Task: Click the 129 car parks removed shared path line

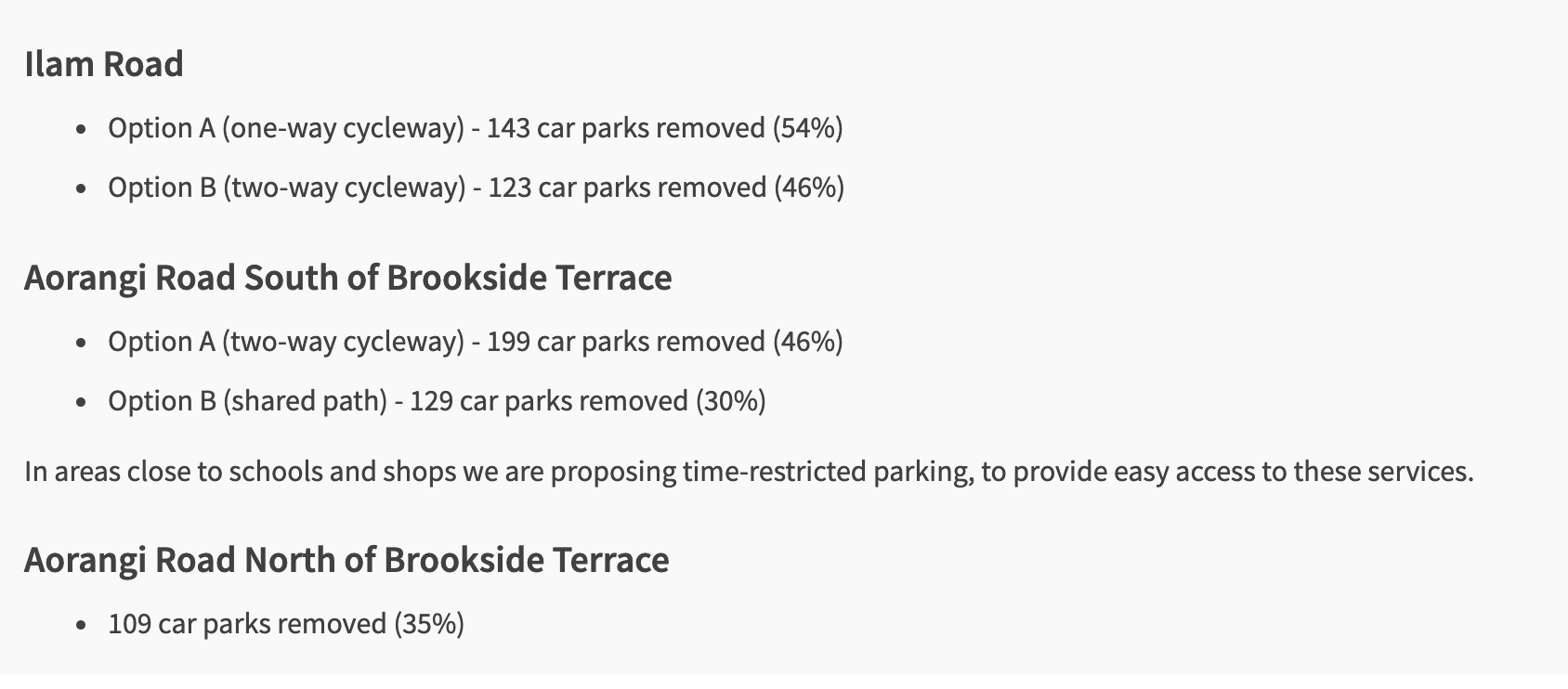Action: (x=437, y=401)
